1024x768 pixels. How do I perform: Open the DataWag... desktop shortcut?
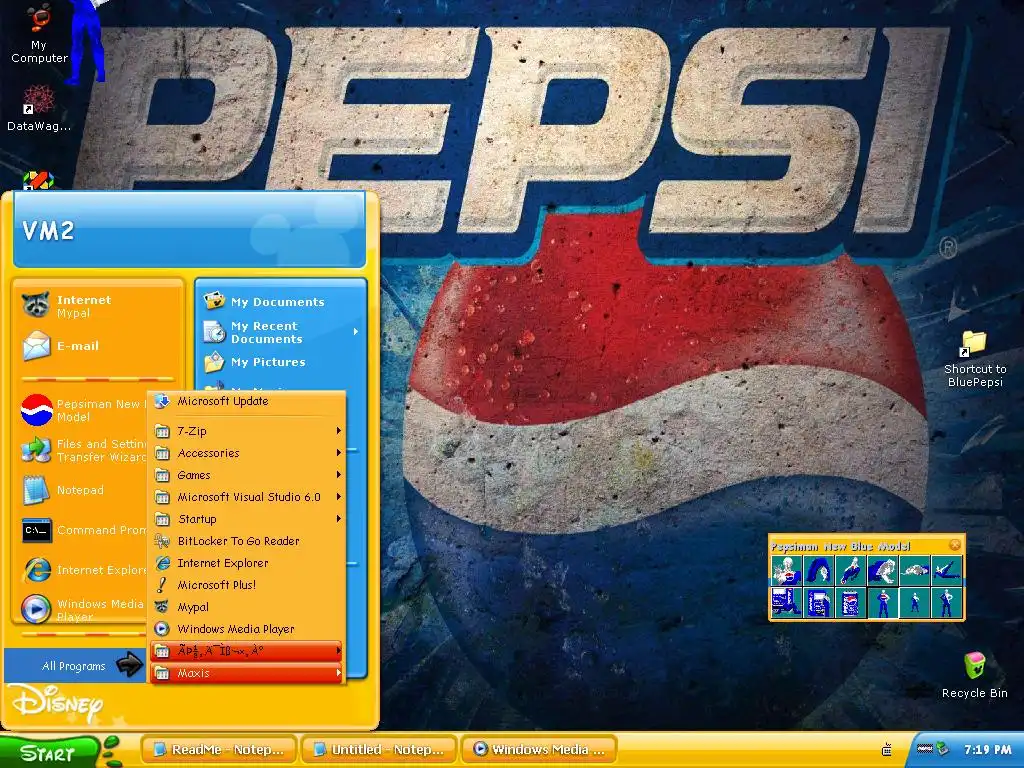tap(39, 108)
